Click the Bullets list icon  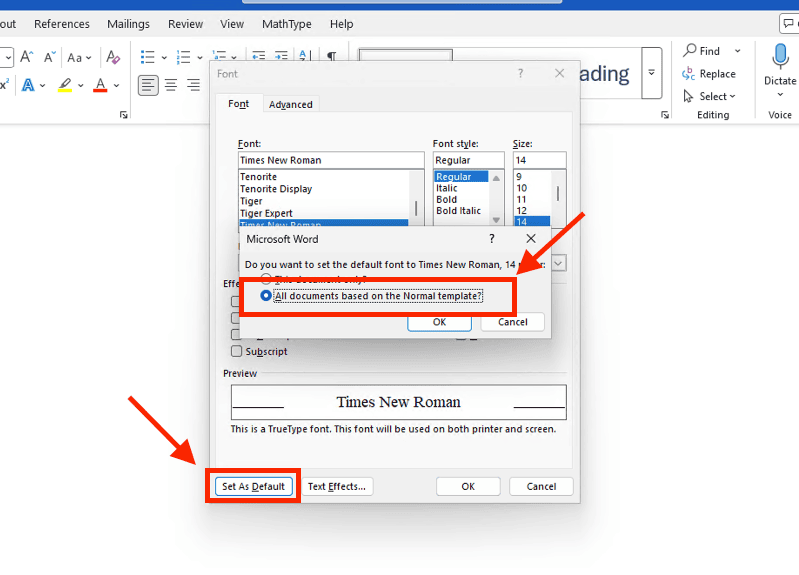pyautogui.click(x=148, y=57)
